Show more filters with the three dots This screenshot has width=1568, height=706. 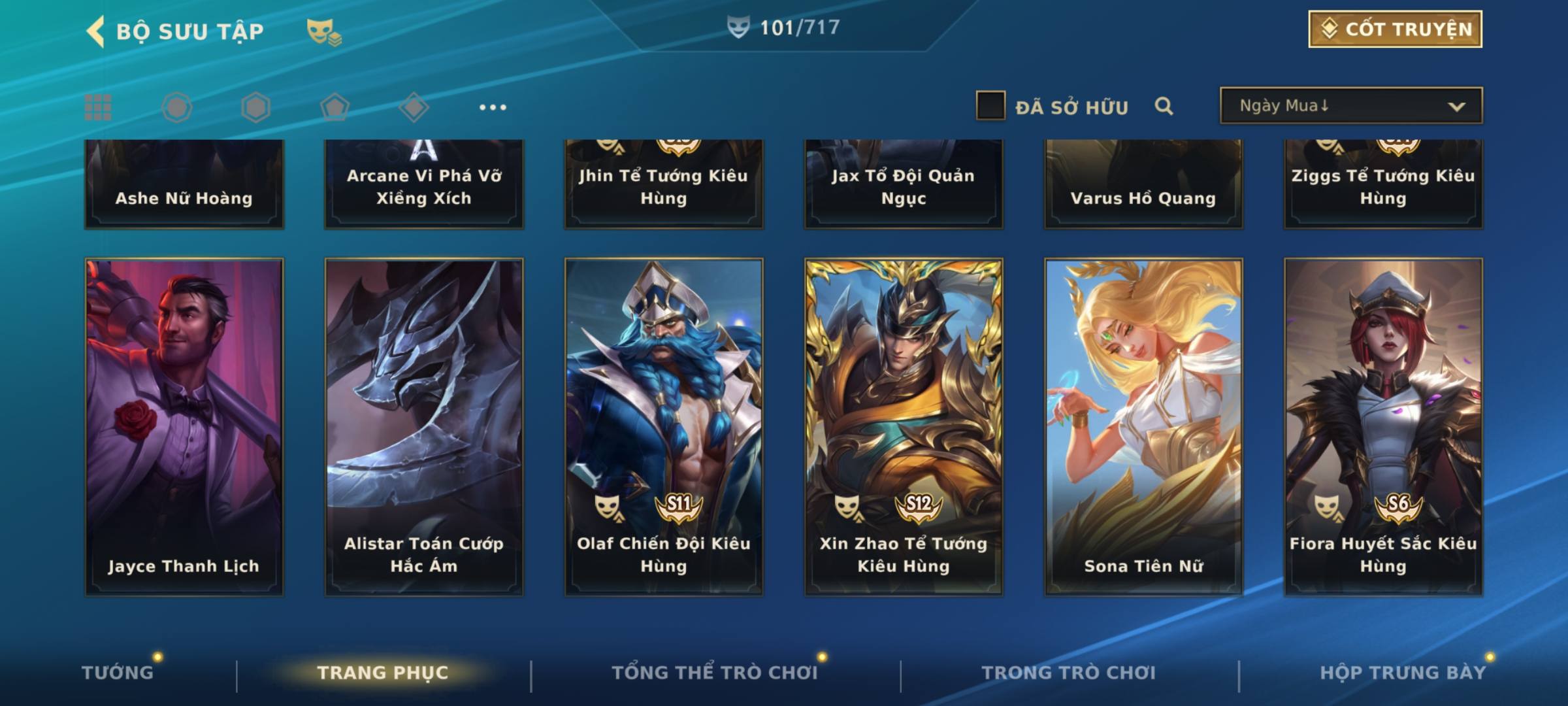pyautogui.click(x=493, y=107)
